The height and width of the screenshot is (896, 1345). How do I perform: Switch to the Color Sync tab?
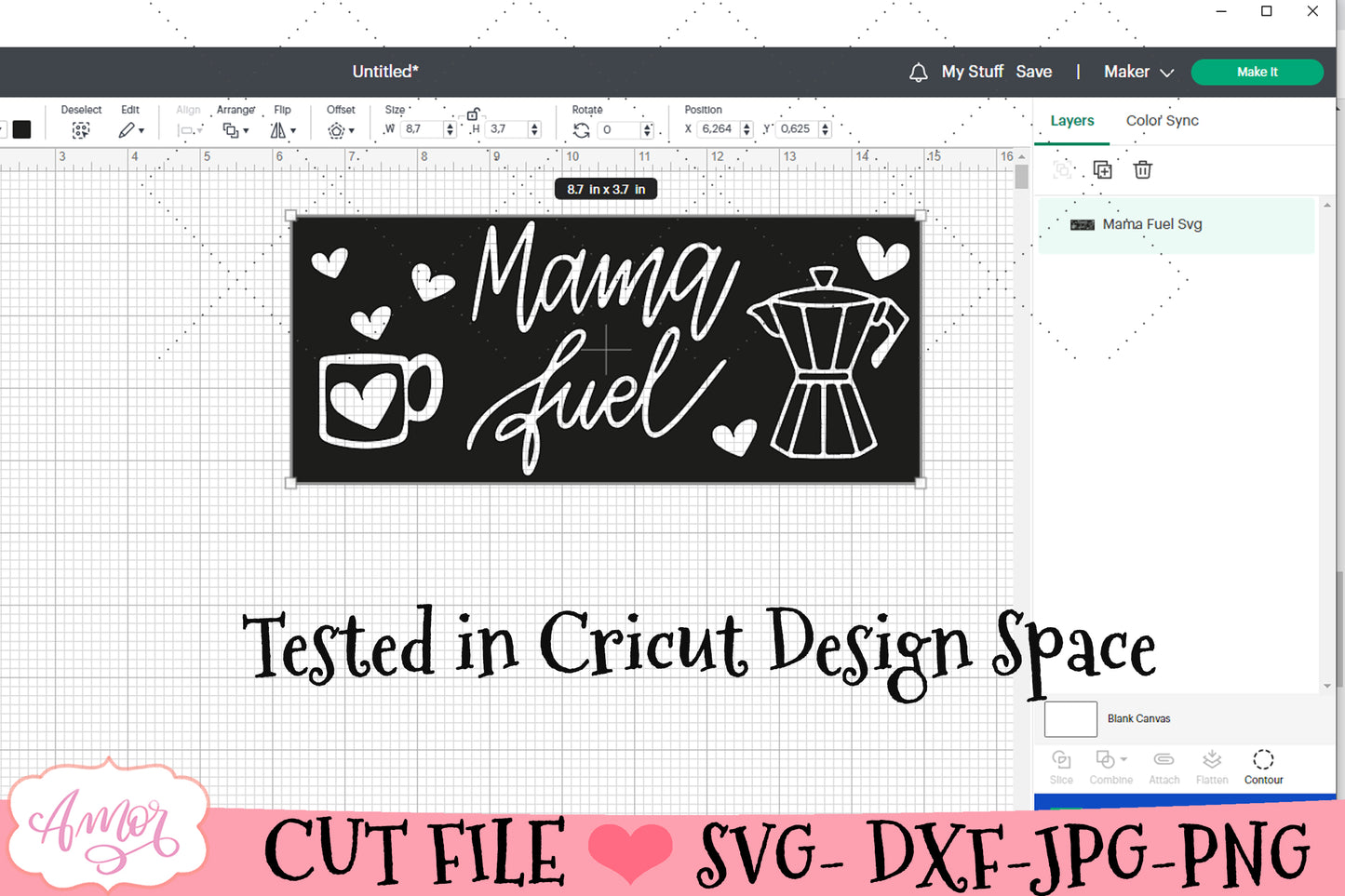(1163, 121)
